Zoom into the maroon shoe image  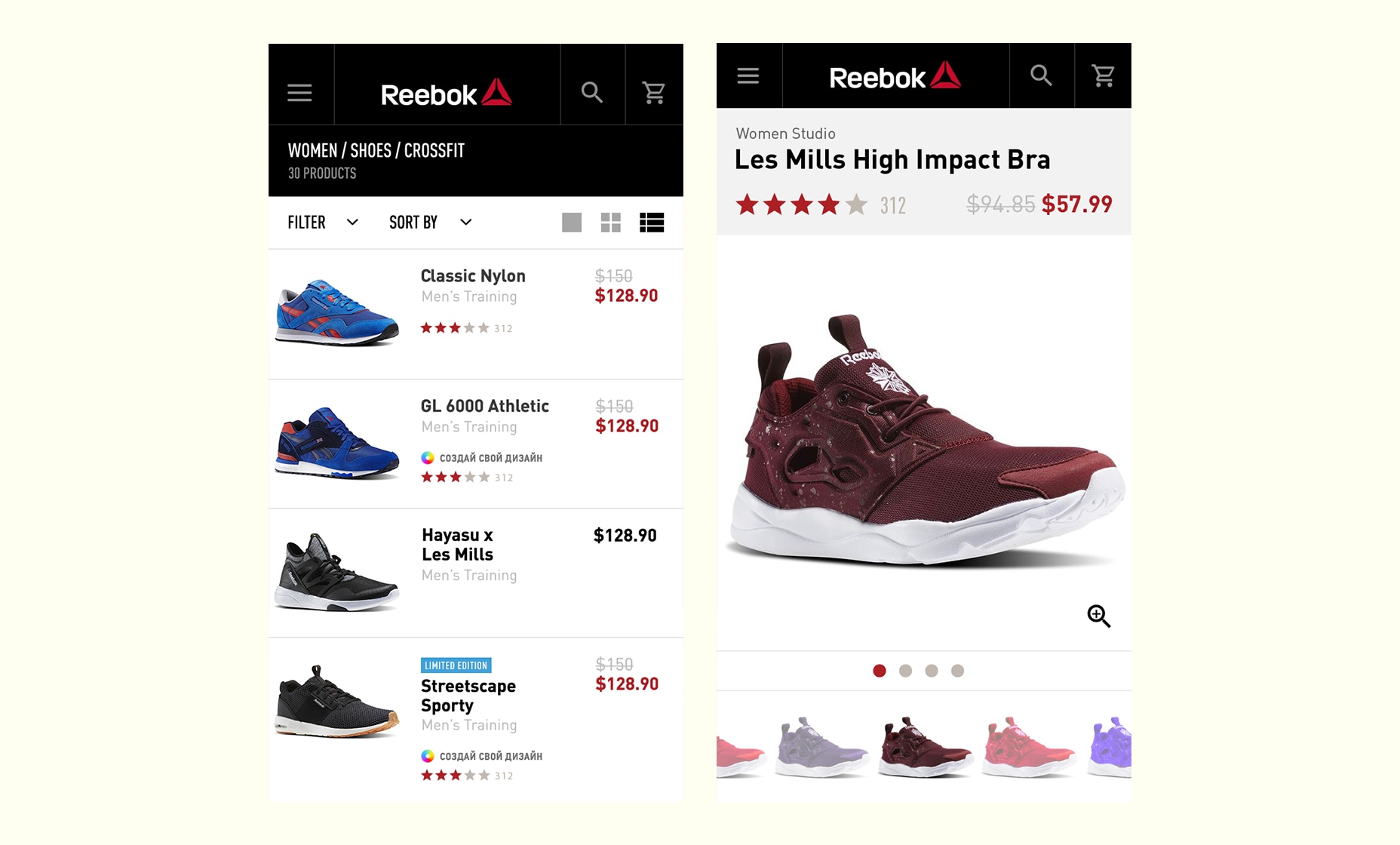1098,616
